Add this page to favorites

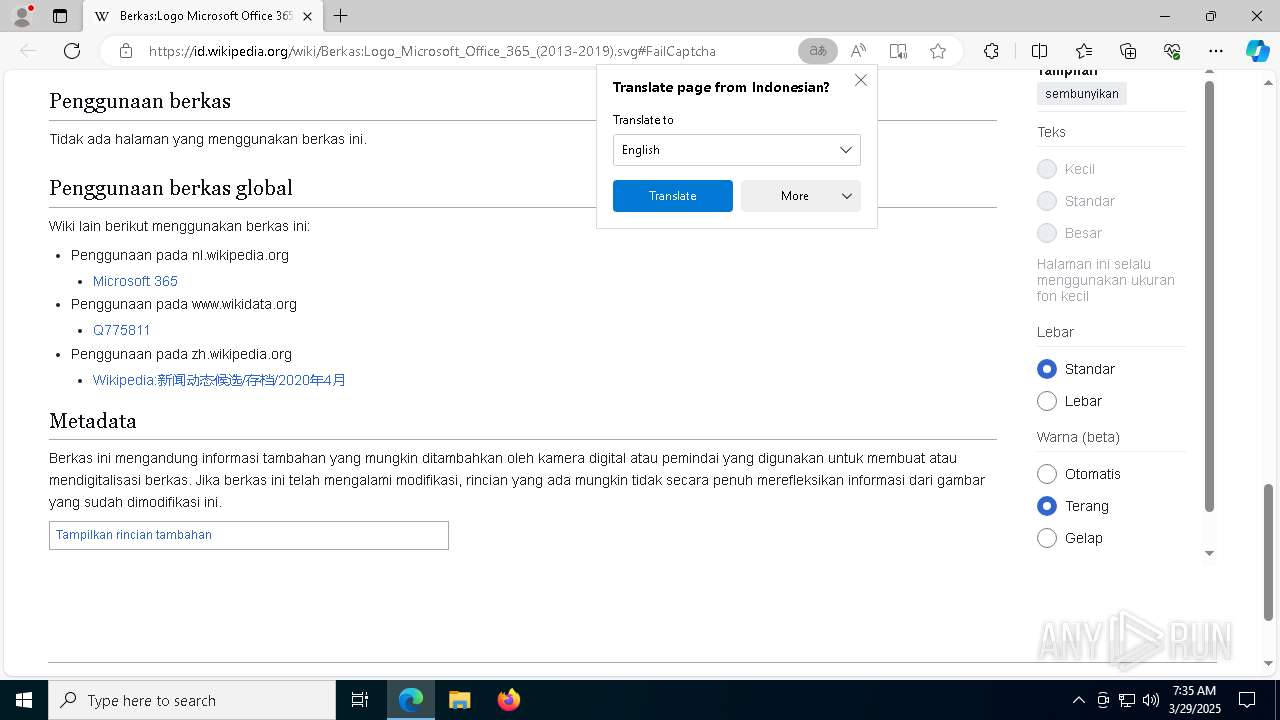tap(938, 51)
